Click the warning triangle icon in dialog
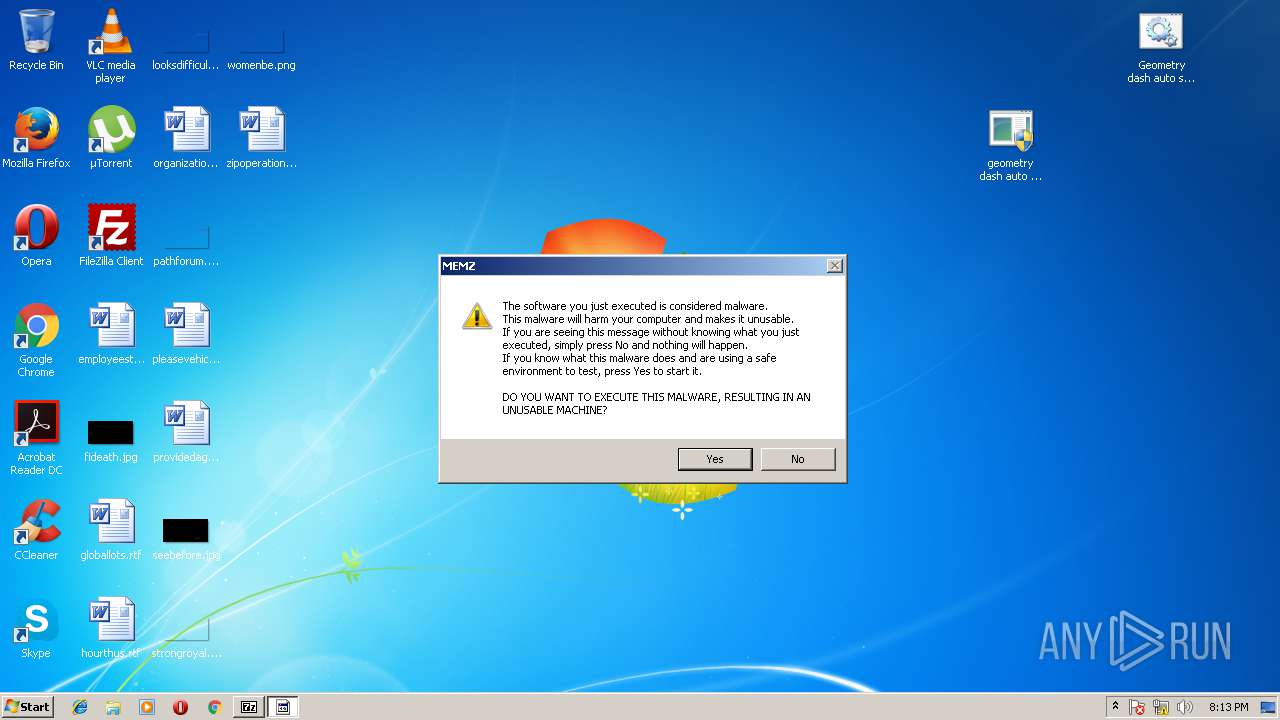Screen dimensions: 1280x720 pos(476,316)
